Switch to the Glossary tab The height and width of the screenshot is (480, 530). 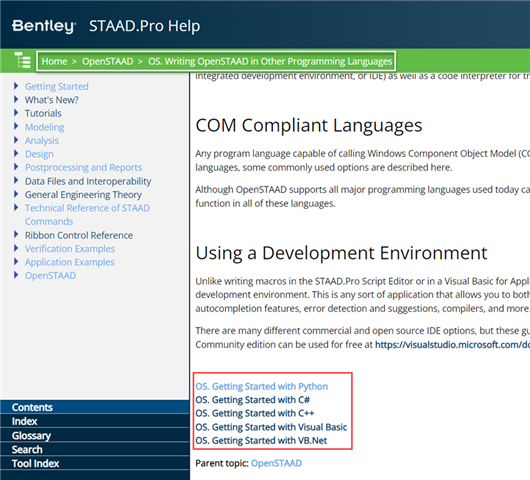click(95, 436)
